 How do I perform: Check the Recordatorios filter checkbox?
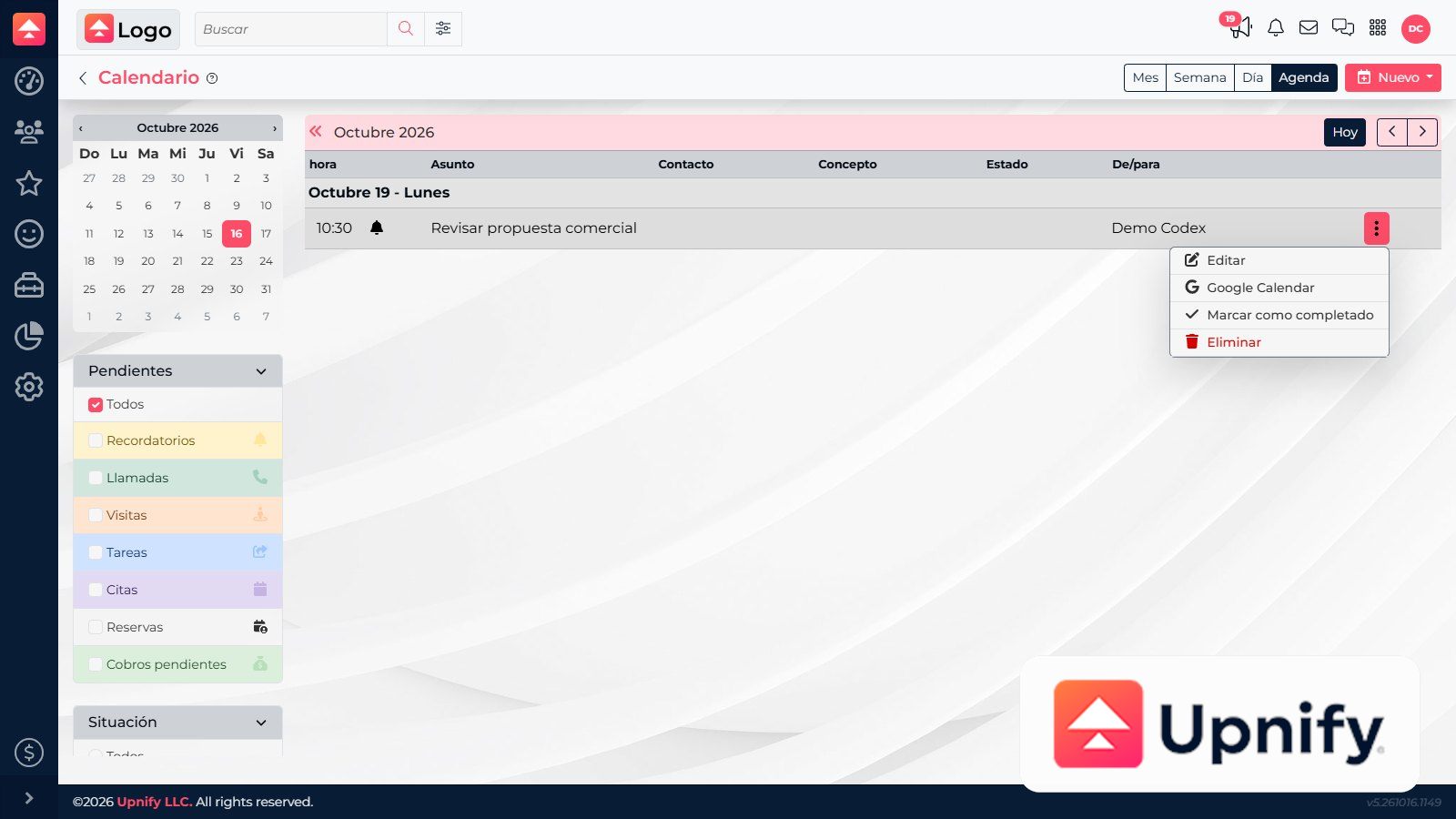pyautogui.click(x=96, y=441)
